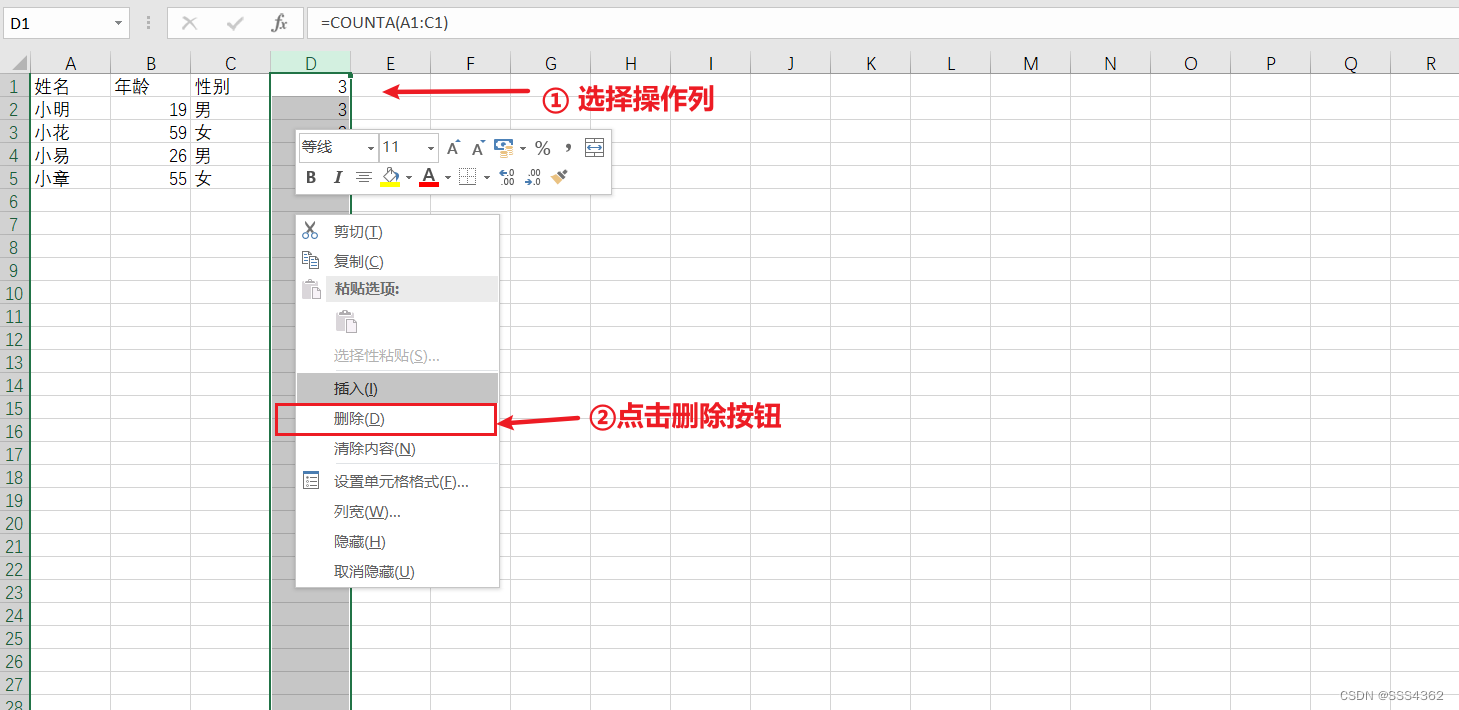
Task: Click the cancel X formula button
Action: (189, 23)
